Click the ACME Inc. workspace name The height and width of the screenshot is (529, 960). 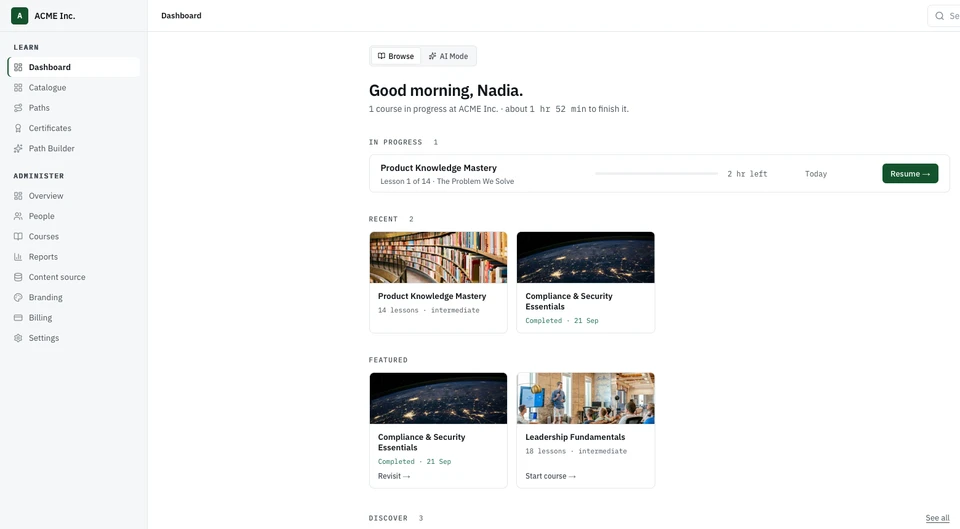tap(54, 16)
